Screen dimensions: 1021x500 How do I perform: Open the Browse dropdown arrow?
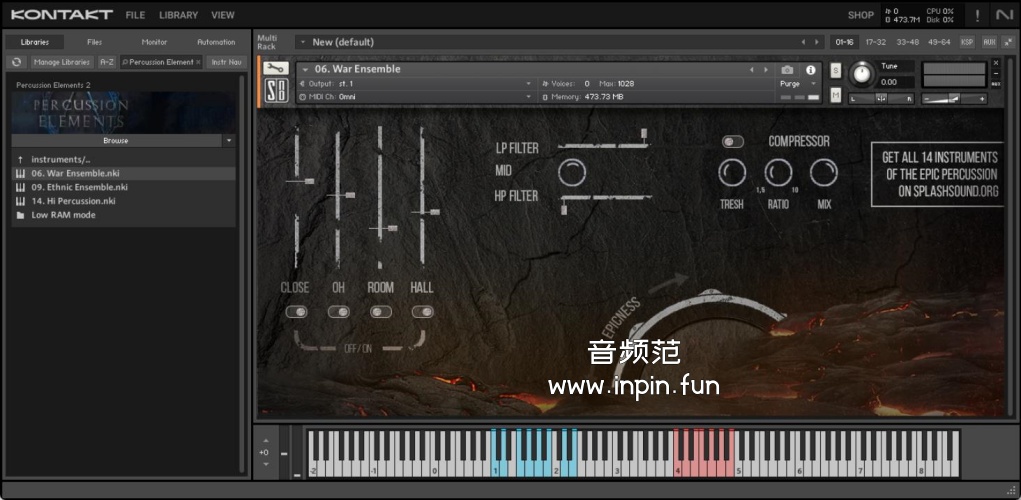pos(229,141)
